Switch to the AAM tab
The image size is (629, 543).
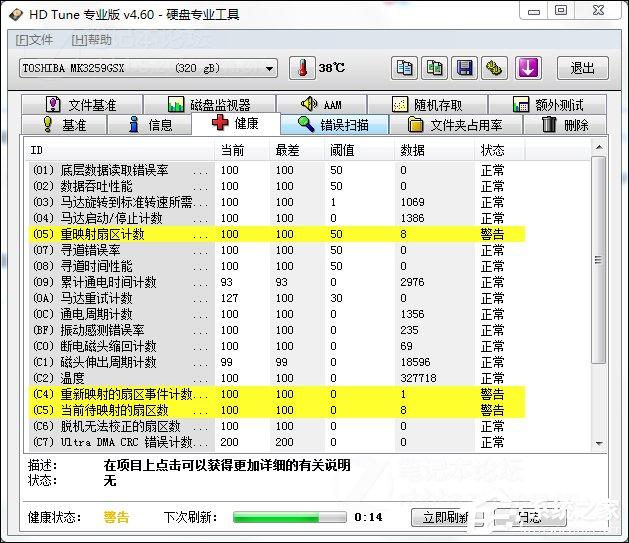pyautogui.click(x=321, y=105)
